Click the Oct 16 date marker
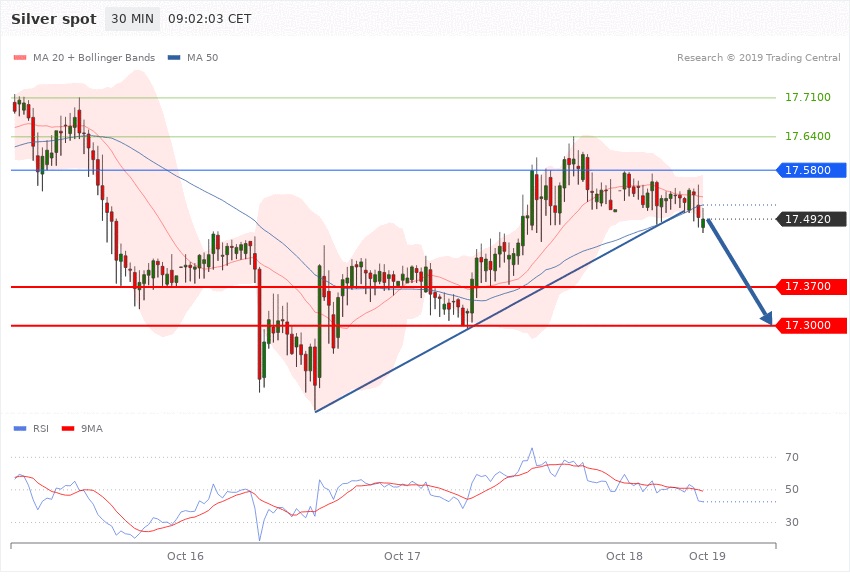 pyautogui.click(x=185, y=555)
